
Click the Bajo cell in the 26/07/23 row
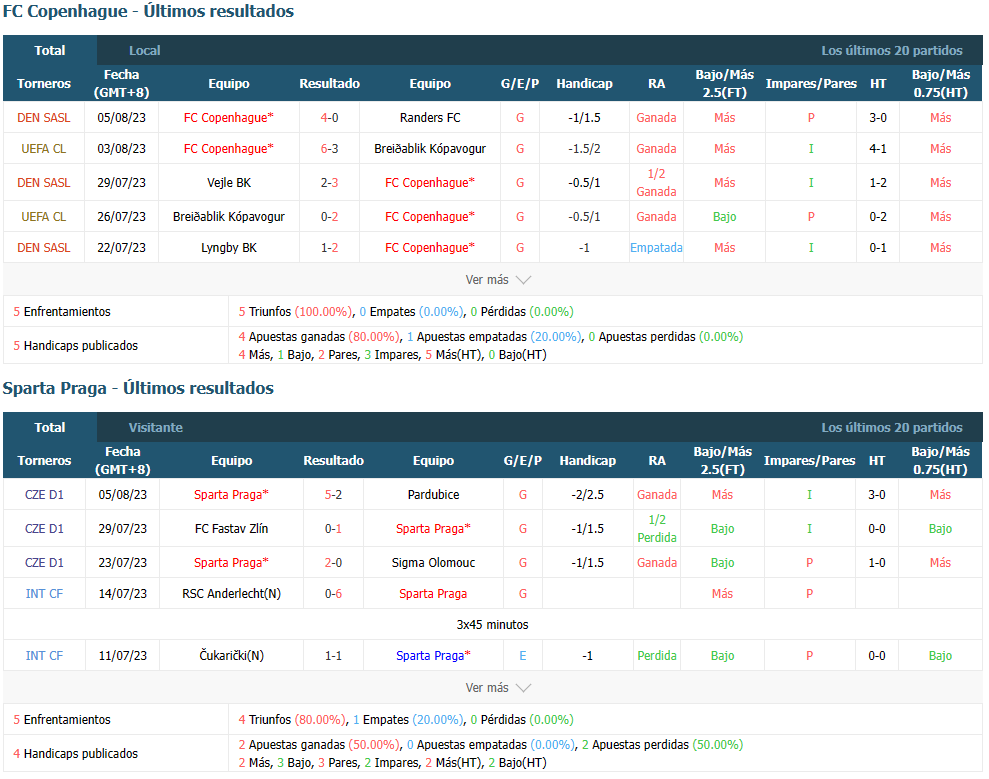pos(725,217)
